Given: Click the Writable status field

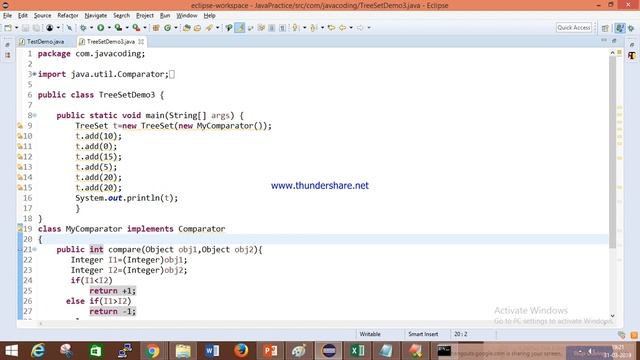Looking at the screenshot, I should (370, 334).
